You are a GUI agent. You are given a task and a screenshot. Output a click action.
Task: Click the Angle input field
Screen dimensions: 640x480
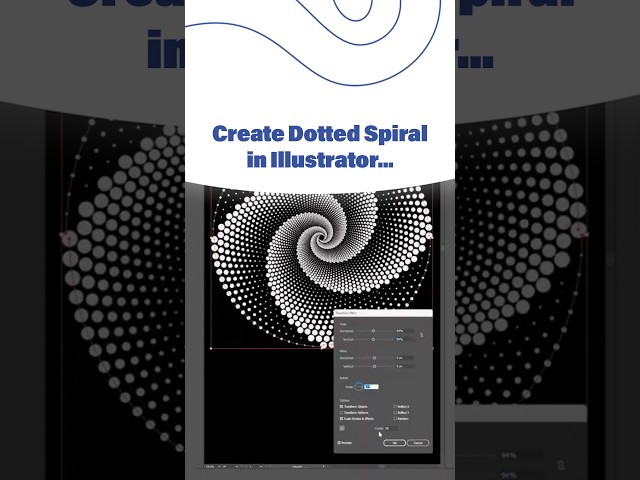371,387
